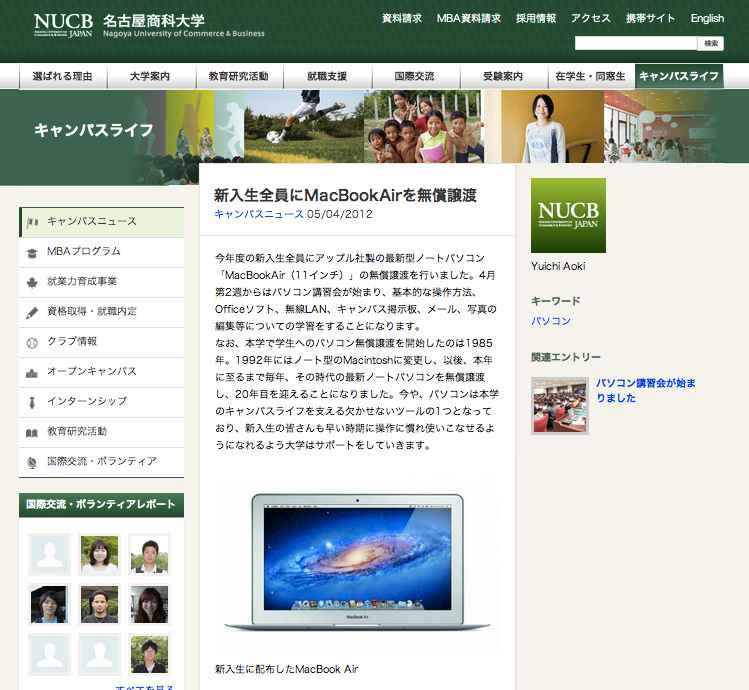Open related entry パソコン講習会が始まりました
Viewport: 749px width, 690px height.
coord(645,390)
